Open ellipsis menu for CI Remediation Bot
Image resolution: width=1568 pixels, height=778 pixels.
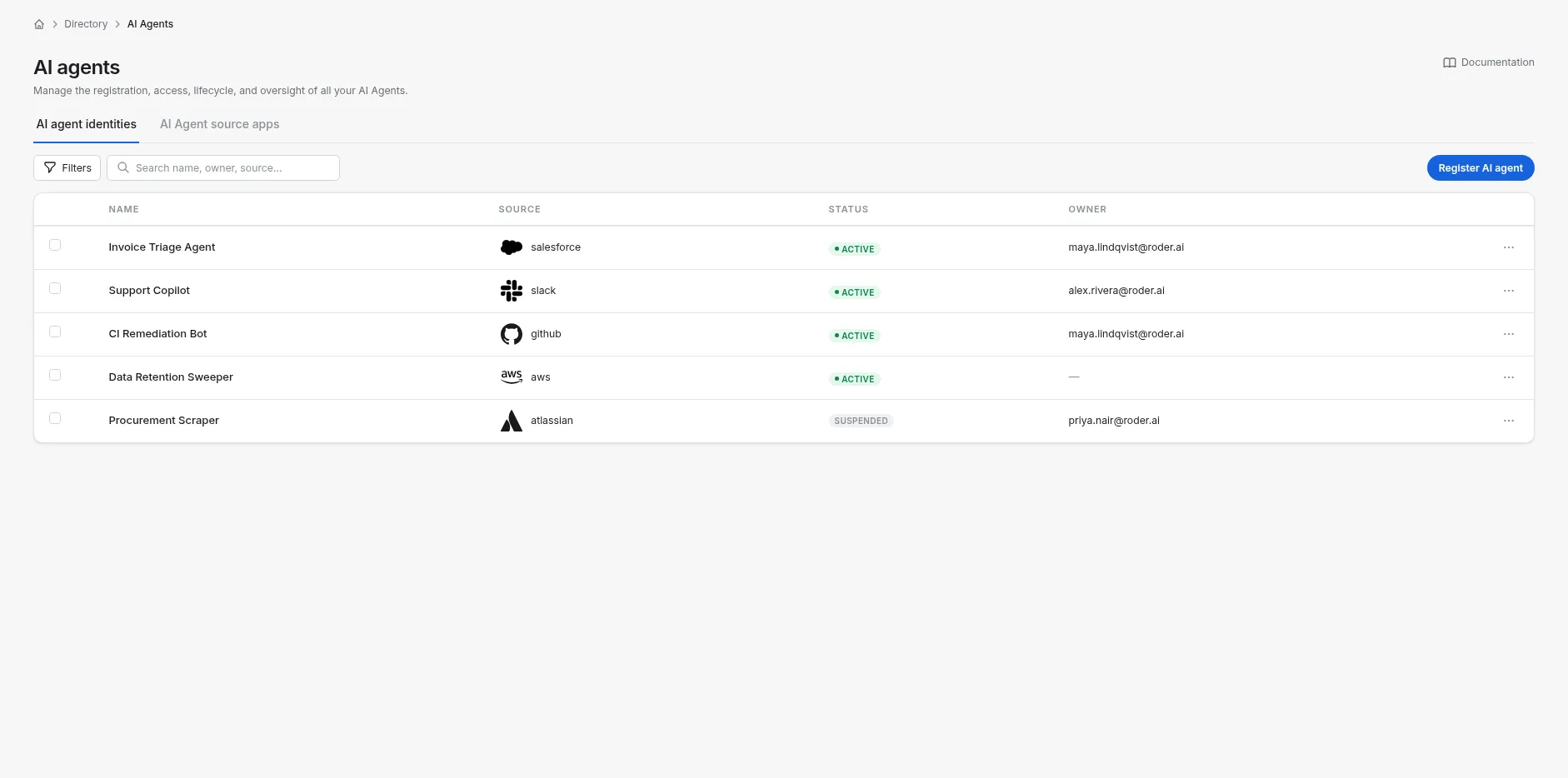point(1509,334)
